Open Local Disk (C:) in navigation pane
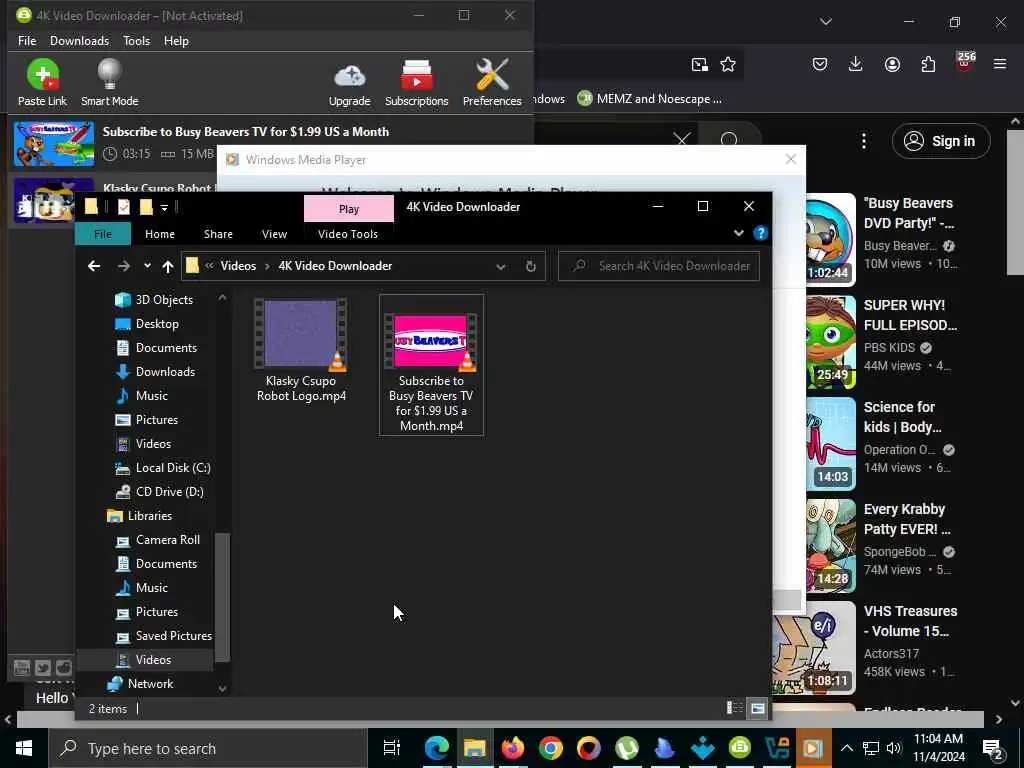Screen dimensions: 1024x768 [x=163, y=468]
